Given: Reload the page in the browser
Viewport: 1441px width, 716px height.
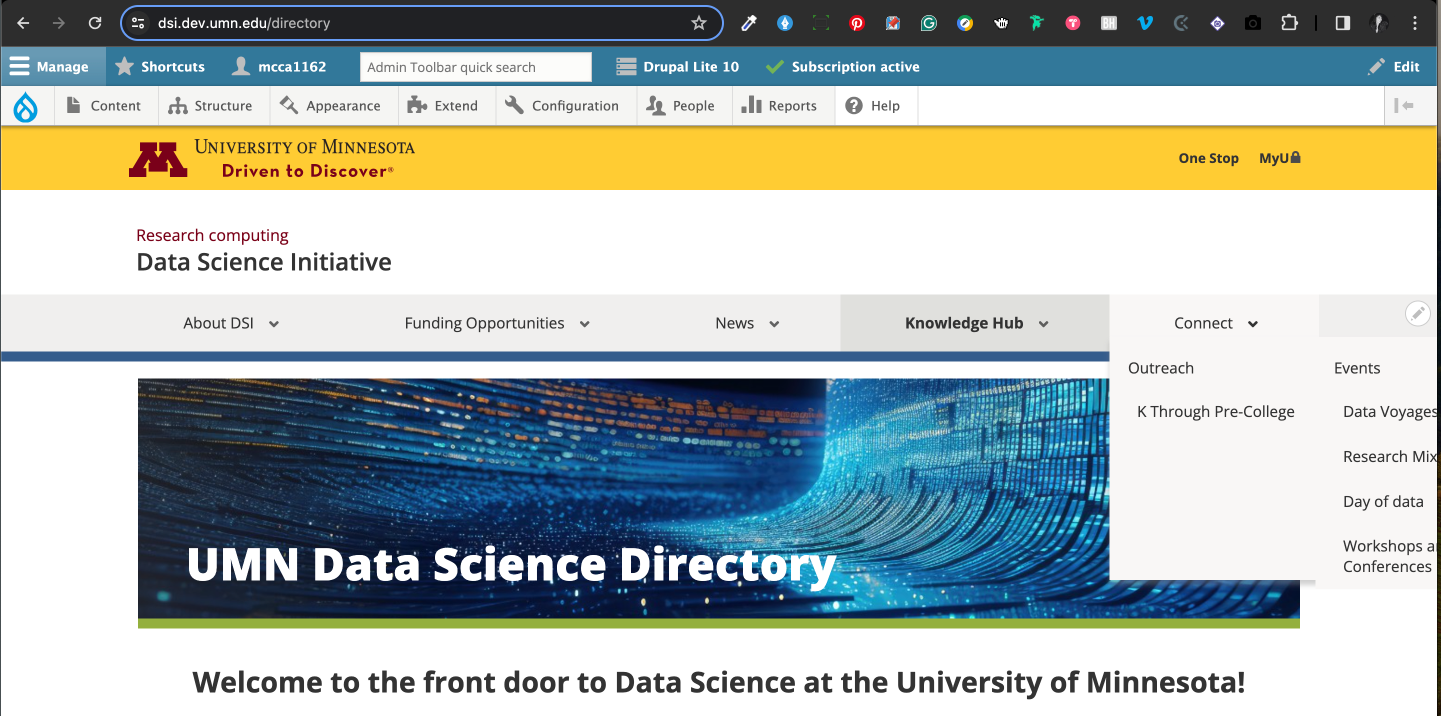Looking at the screenshot, I should 95,23.
